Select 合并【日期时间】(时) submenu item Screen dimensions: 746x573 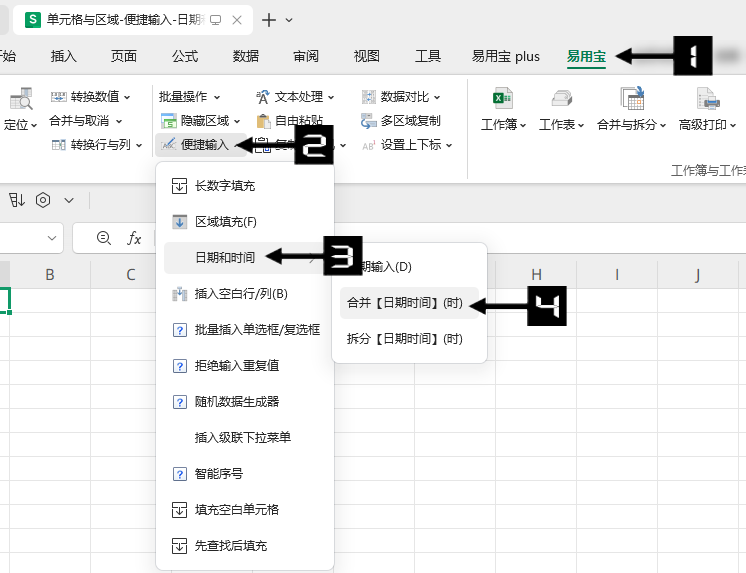[405, 302]
